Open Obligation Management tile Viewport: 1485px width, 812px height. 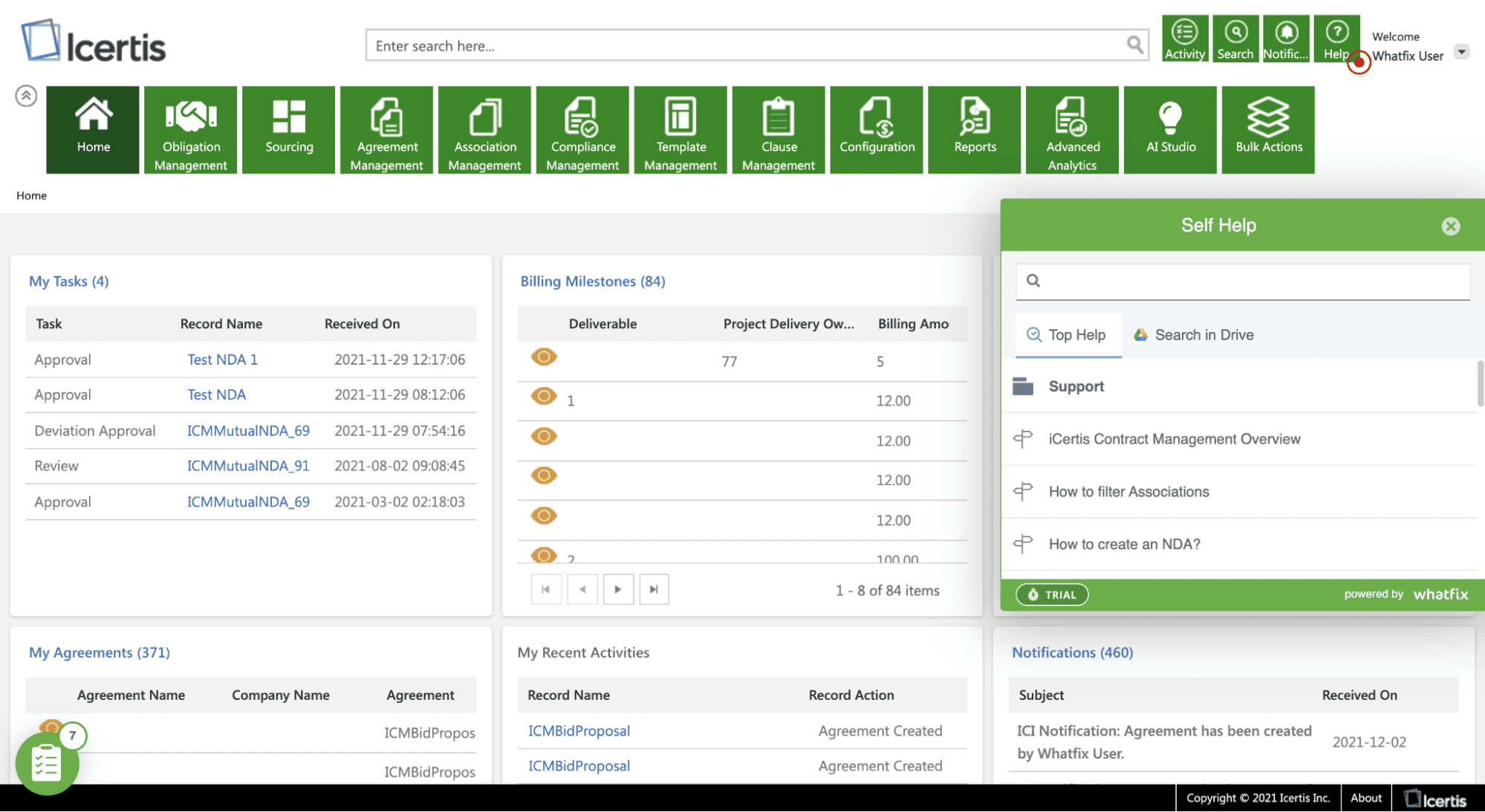(x=191, y=130)
